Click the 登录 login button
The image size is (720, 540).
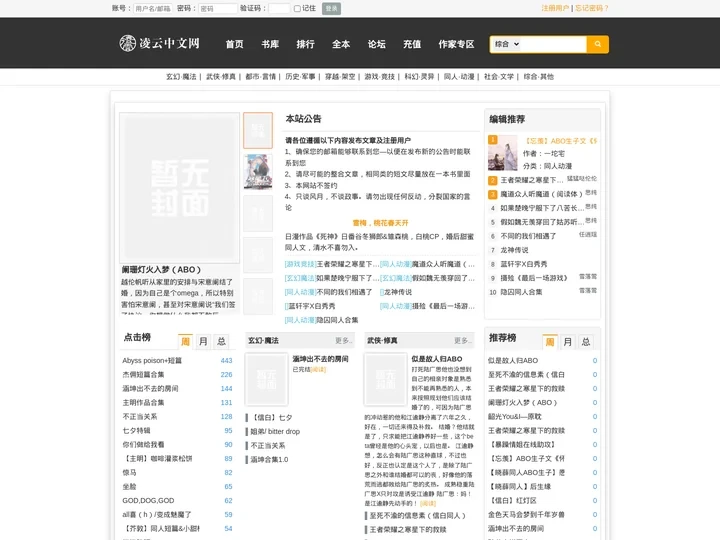(331, 8)
